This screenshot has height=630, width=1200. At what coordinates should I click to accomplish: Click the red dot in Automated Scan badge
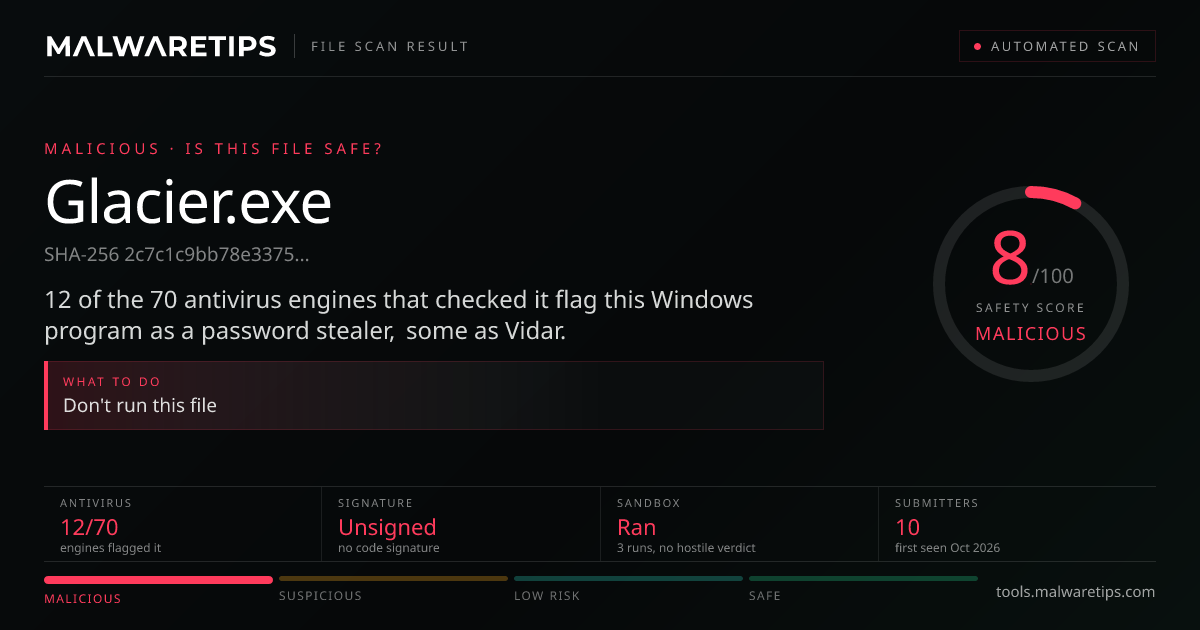click(976, 46)
